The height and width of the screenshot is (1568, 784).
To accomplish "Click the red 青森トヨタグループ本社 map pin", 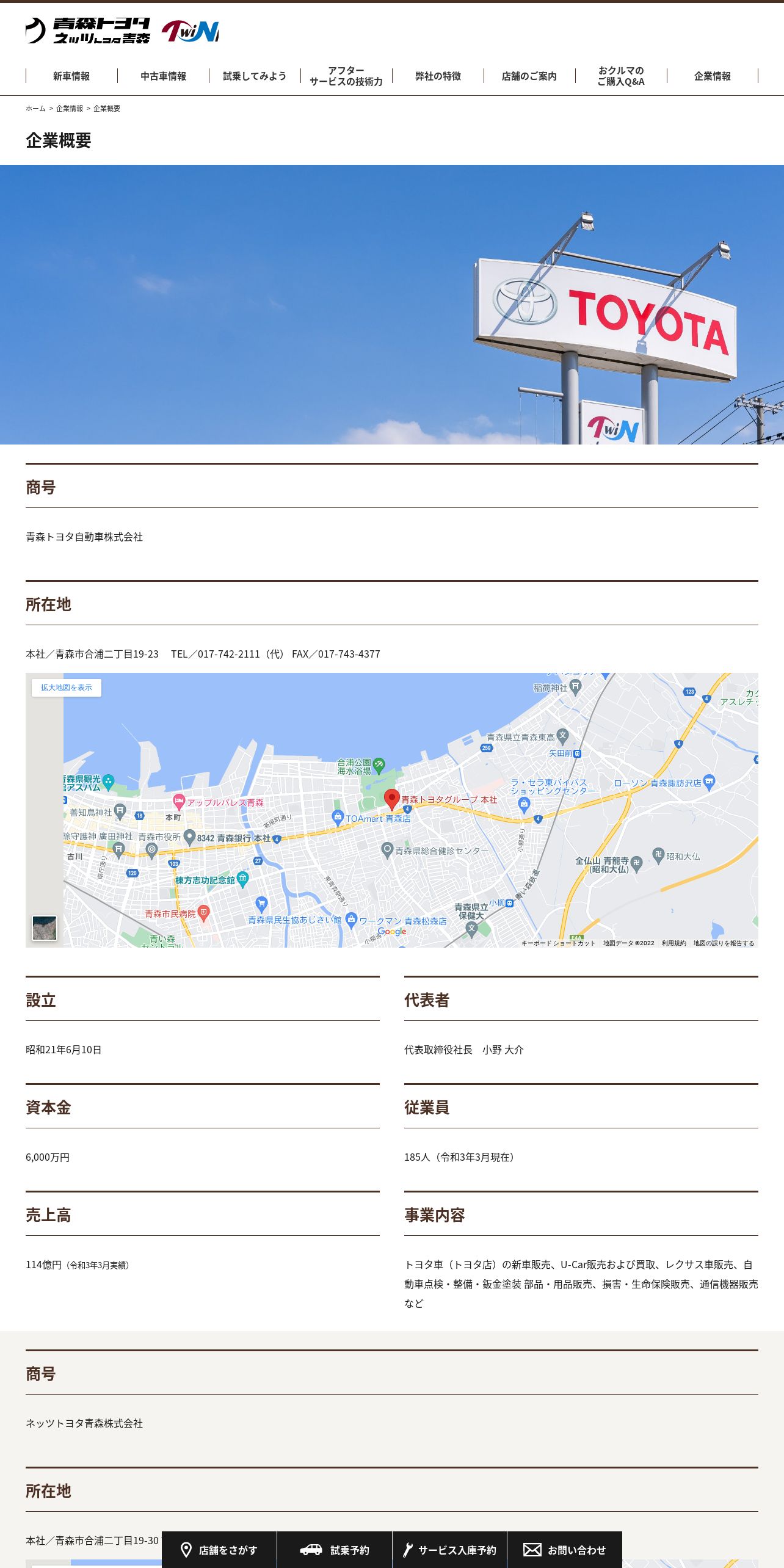I will [391, 799].
